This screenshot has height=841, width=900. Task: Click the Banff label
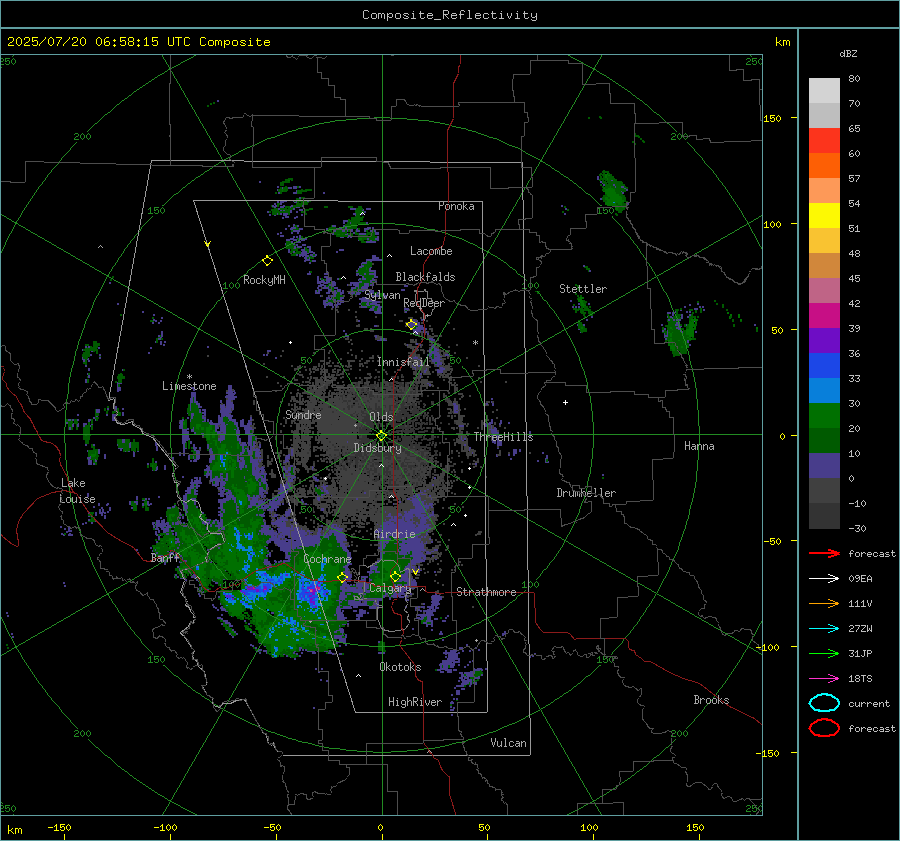tap(165, 558)
